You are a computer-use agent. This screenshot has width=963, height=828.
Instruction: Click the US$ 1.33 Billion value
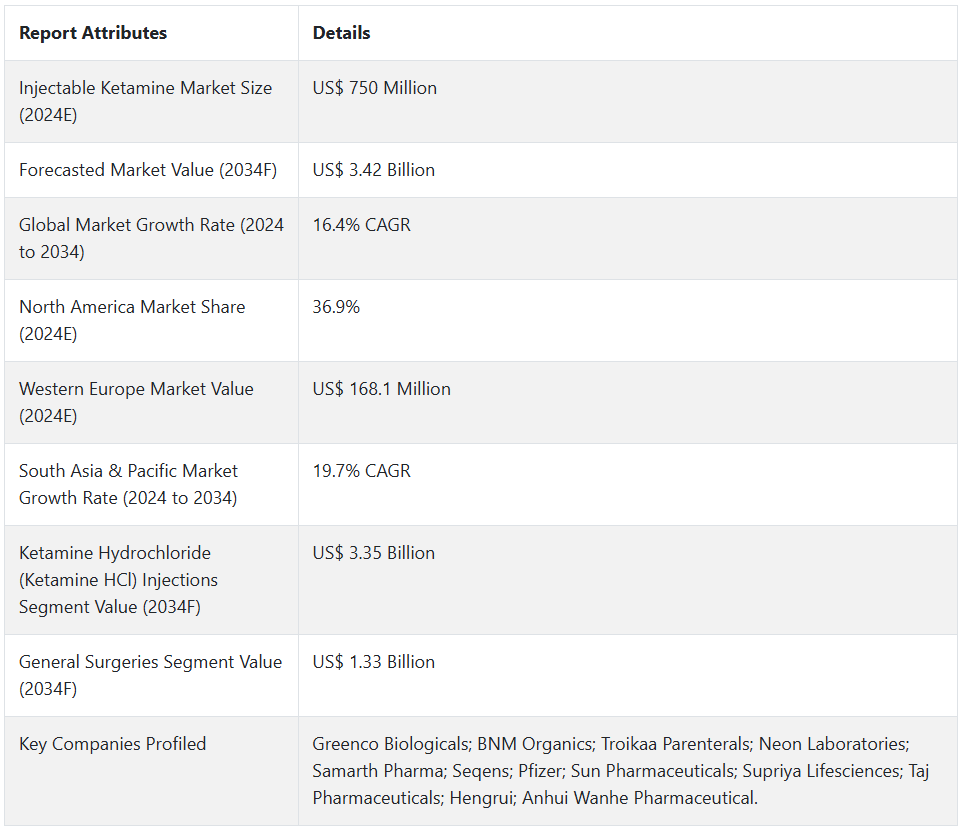coord(373,662)
